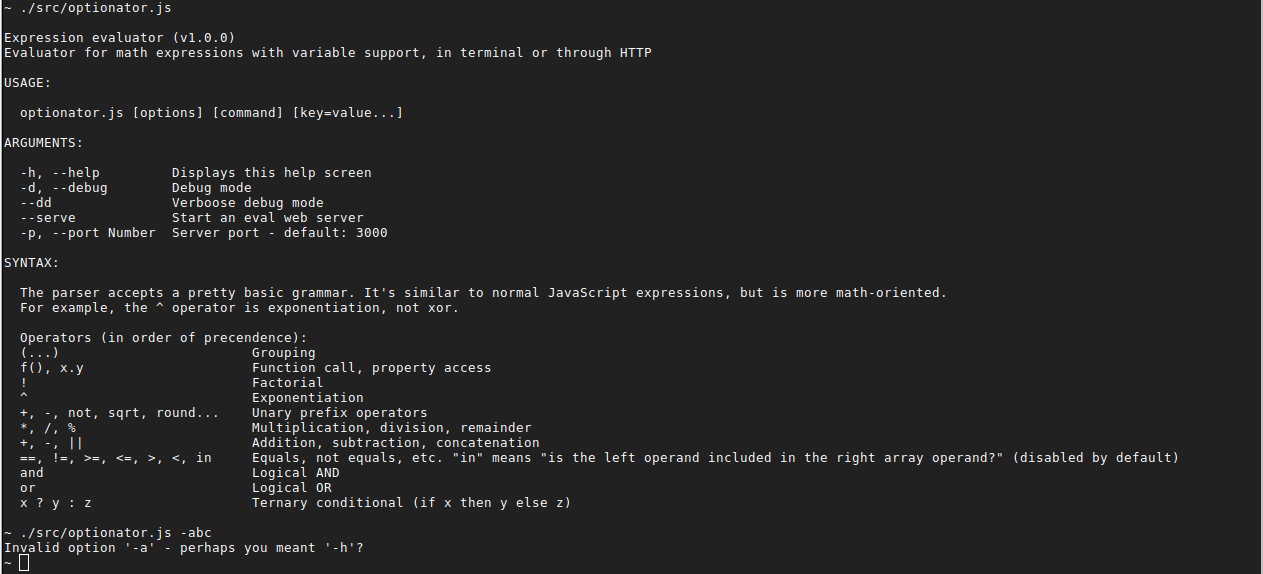
Task: Click 'Server port - default: 3000' text
Action: pyautogui.click(x=280, y=233)
